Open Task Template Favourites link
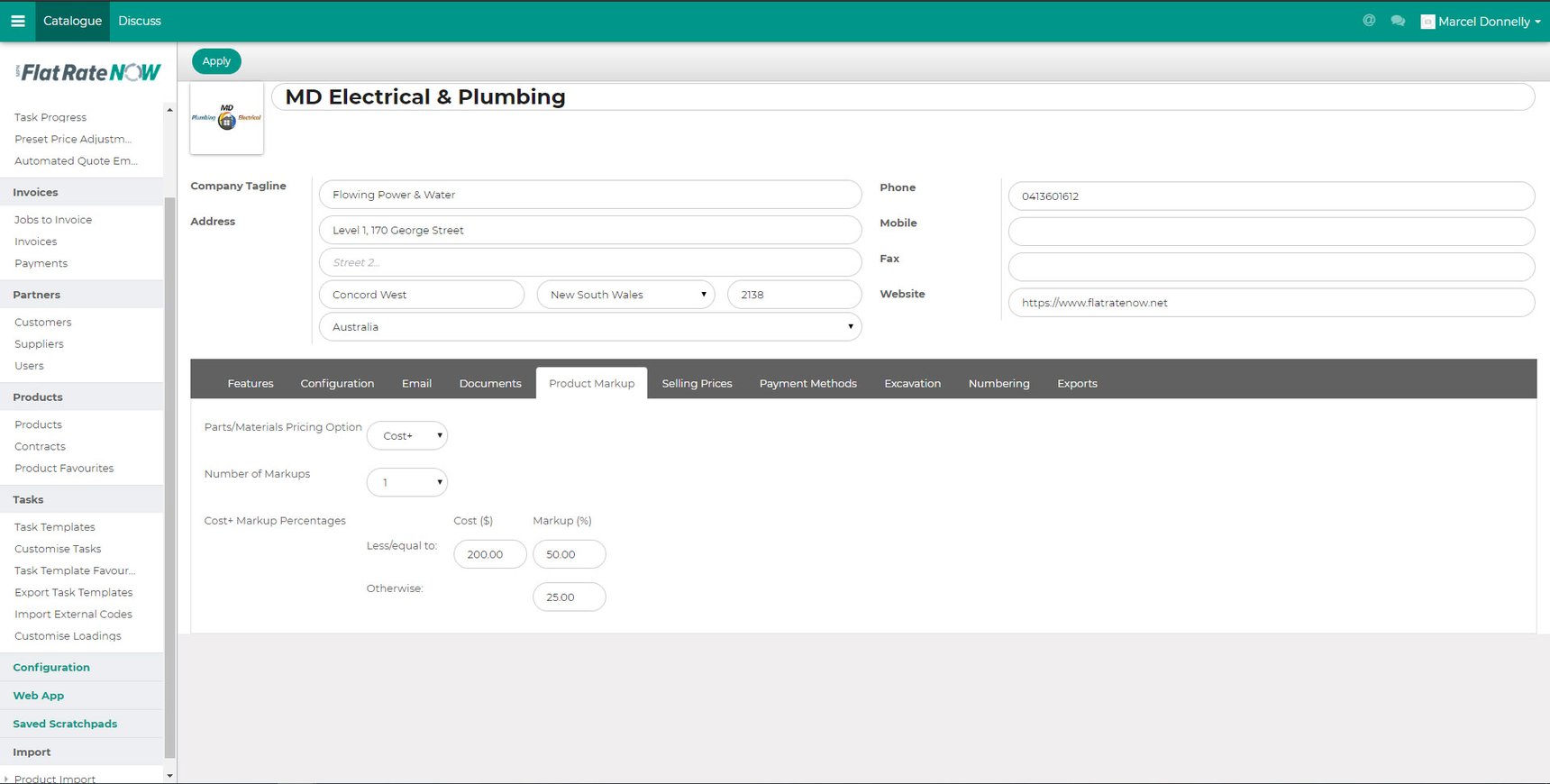This screenshot has height=784, width=1550. click(75, 570)
